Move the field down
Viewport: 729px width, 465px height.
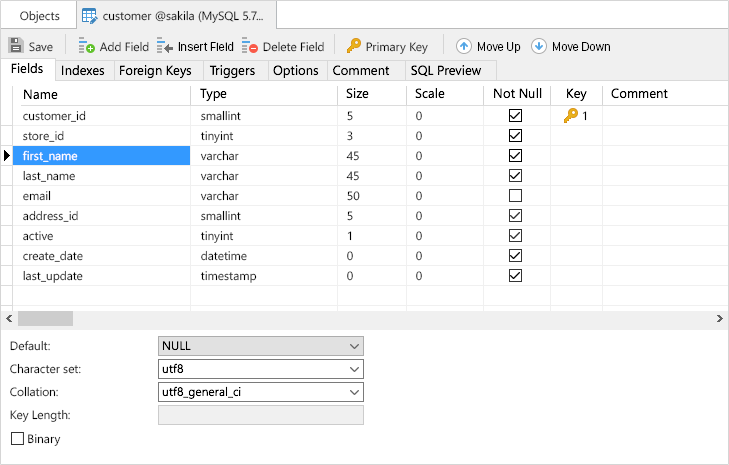tap(539, 46)
